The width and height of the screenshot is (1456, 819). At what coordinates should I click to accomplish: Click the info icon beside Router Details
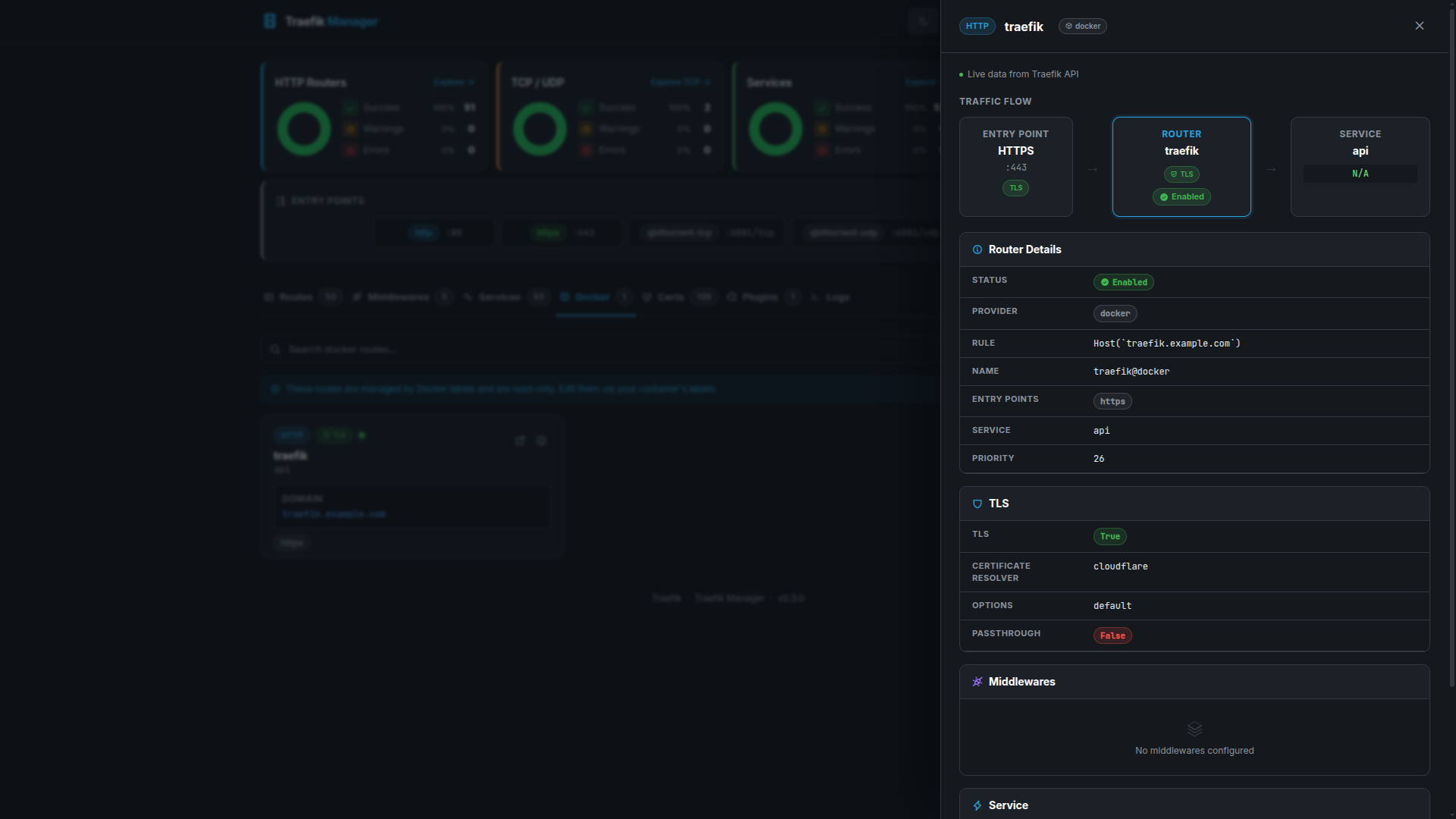(x=977, y=249)
